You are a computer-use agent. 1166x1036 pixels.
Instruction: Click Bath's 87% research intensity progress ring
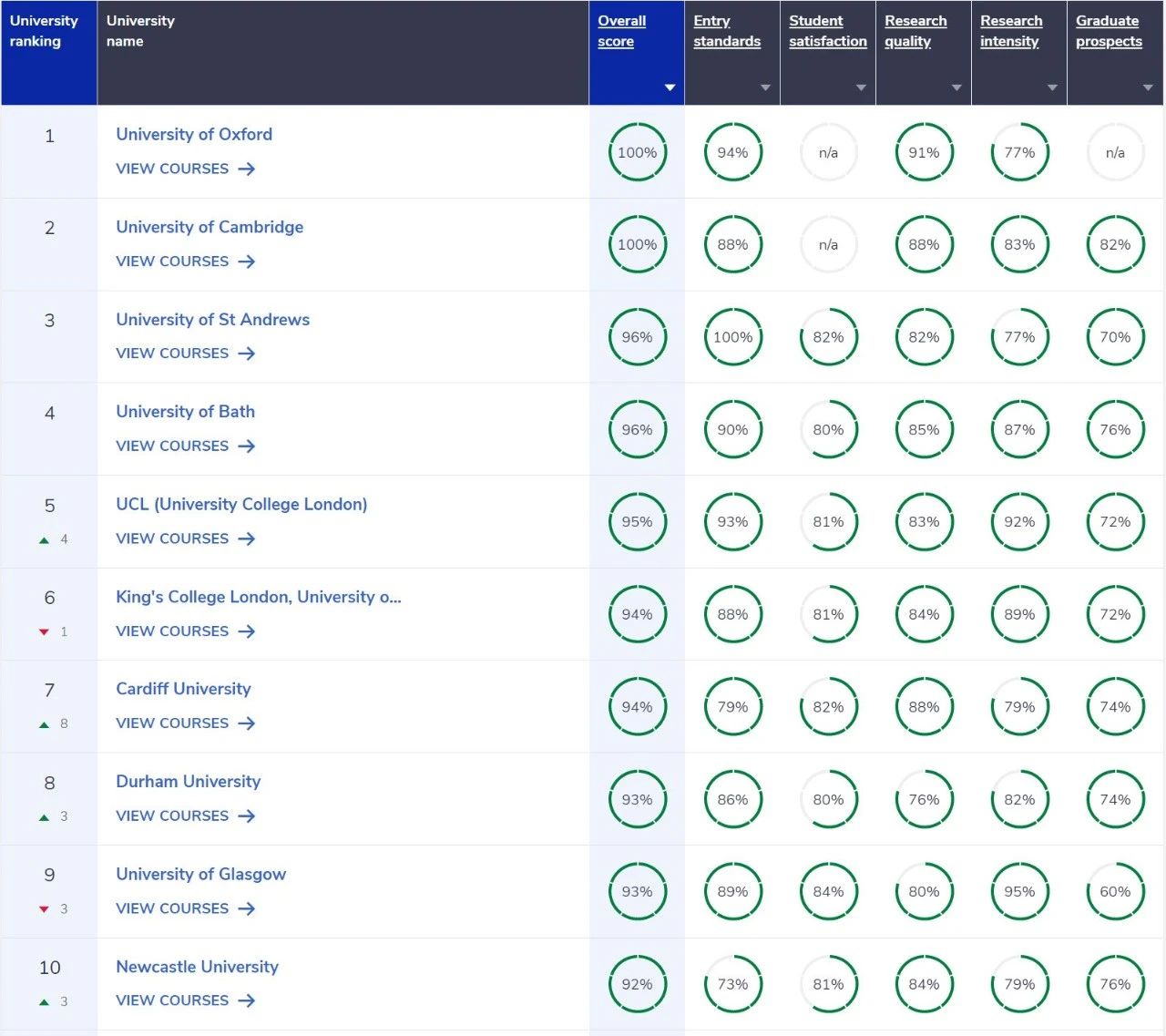point(1019,430)
